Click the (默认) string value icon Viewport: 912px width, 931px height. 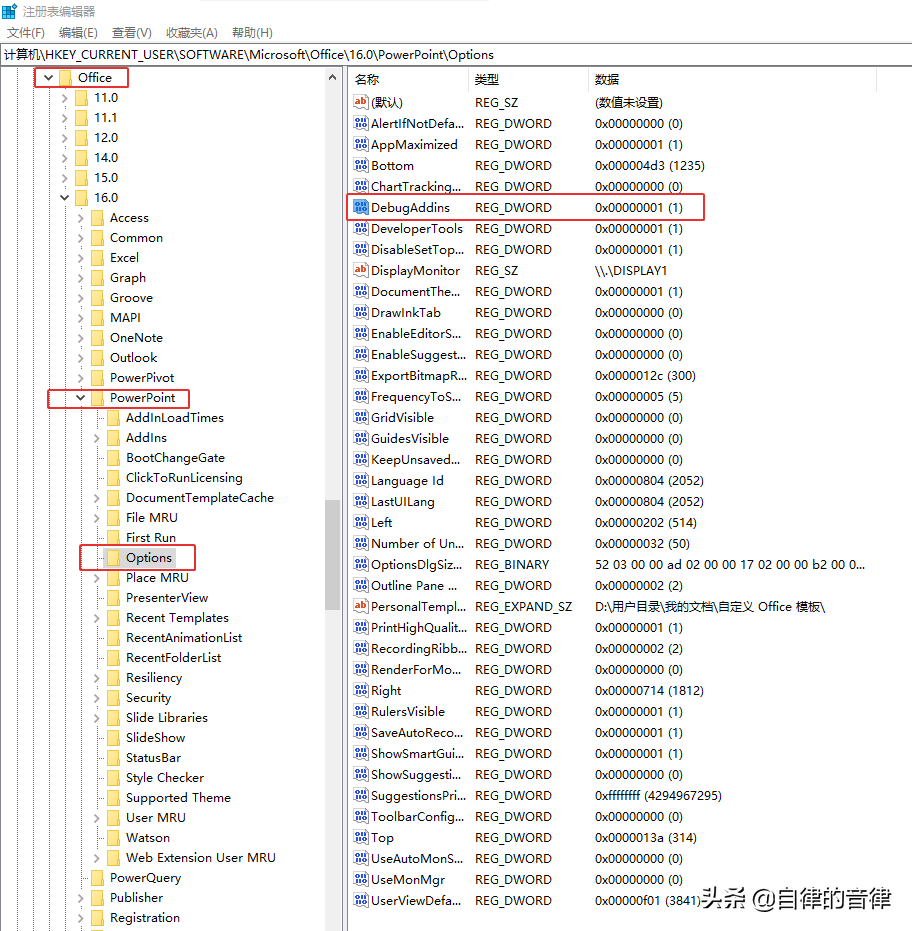[x=360, y=102]
